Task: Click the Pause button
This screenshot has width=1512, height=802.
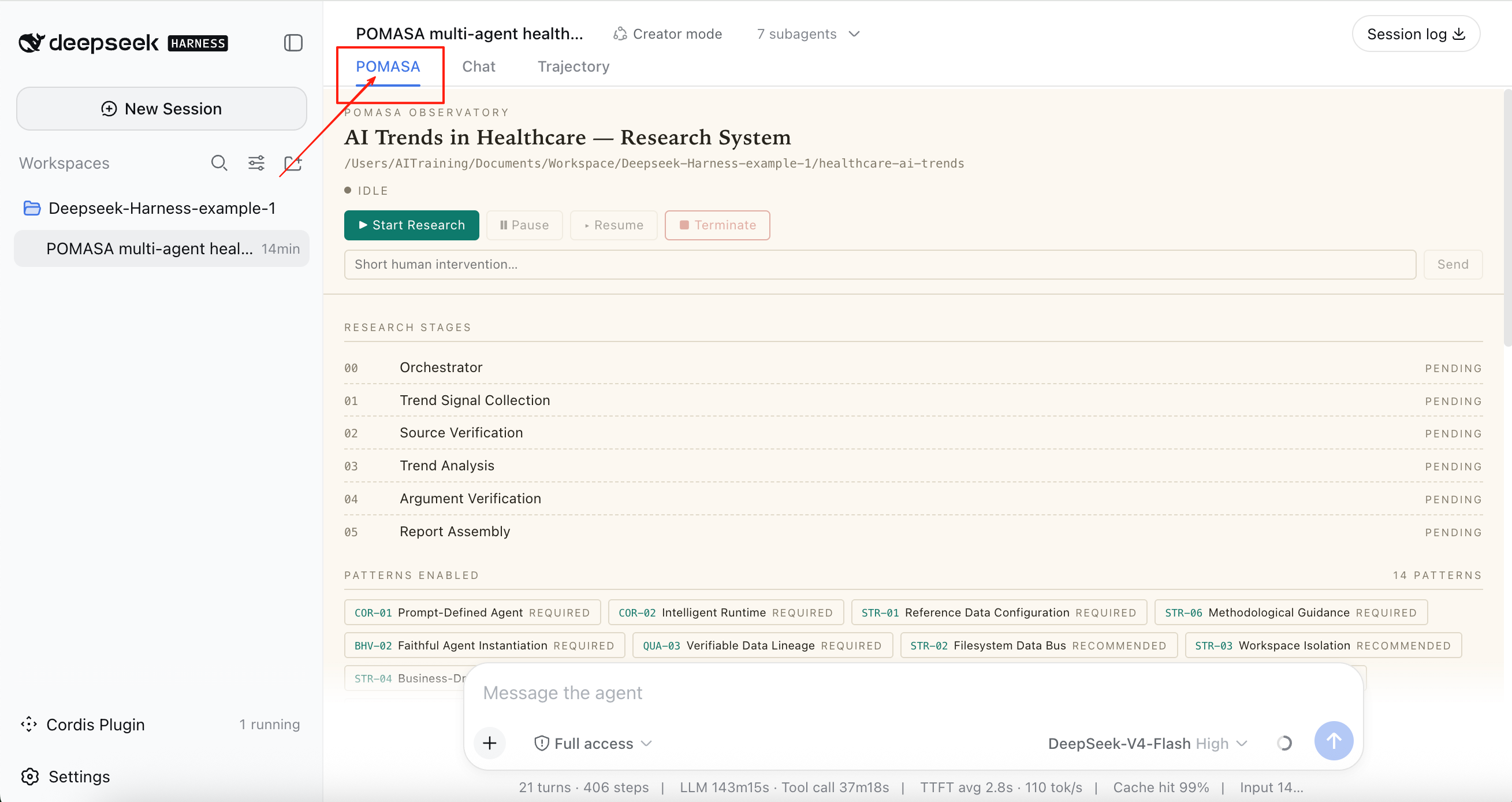Action: click(524, 225)
